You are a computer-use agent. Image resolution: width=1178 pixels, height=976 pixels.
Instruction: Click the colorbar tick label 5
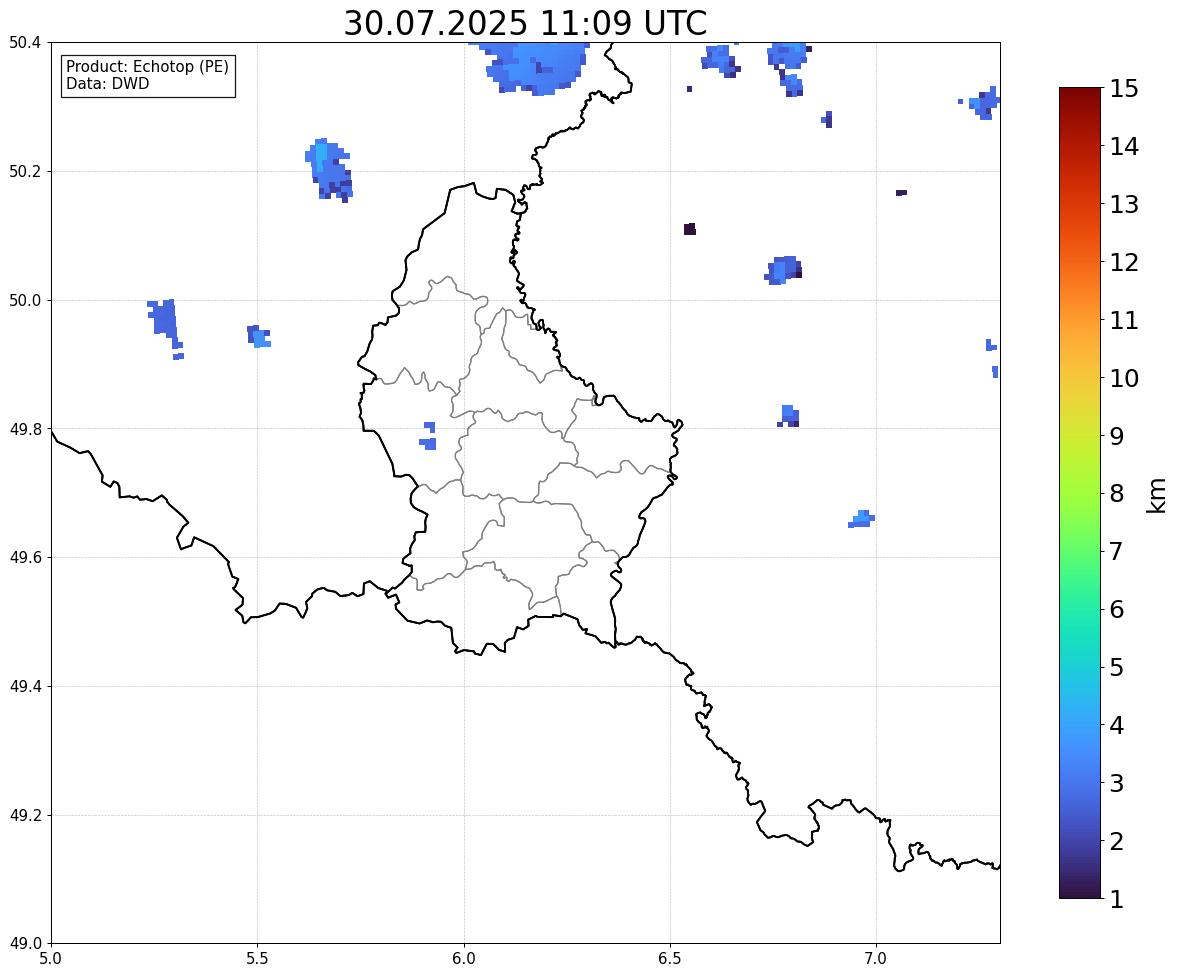click(1116, 667)
